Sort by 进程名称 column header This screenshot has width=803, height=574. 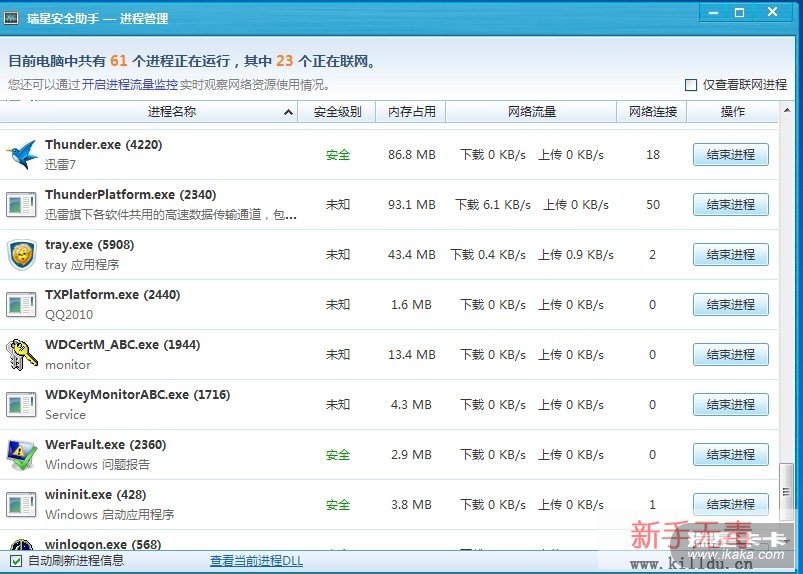[149, 112]
